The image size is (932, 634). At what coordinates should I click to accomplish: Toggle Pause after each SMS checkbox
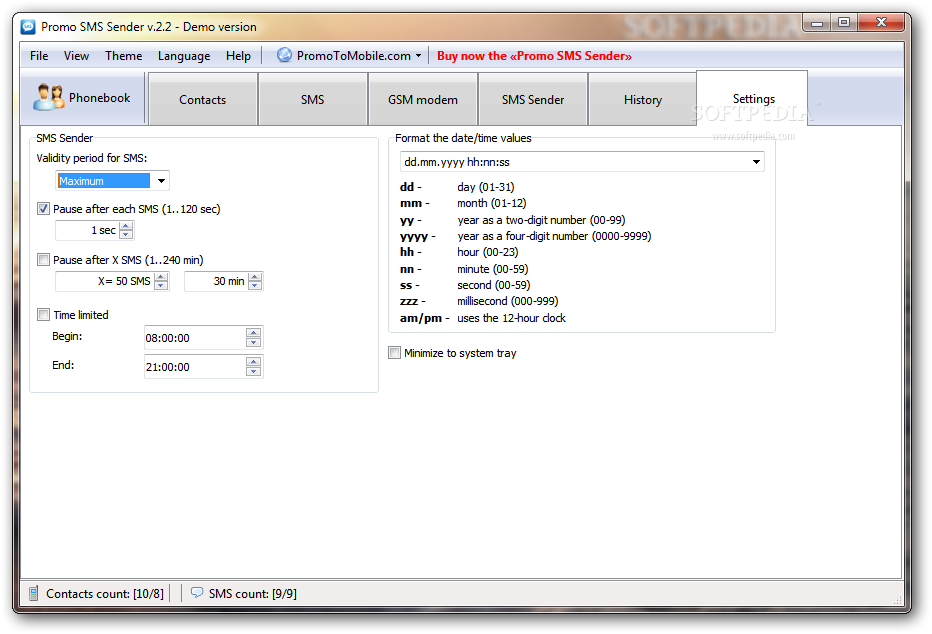[43, 209]
